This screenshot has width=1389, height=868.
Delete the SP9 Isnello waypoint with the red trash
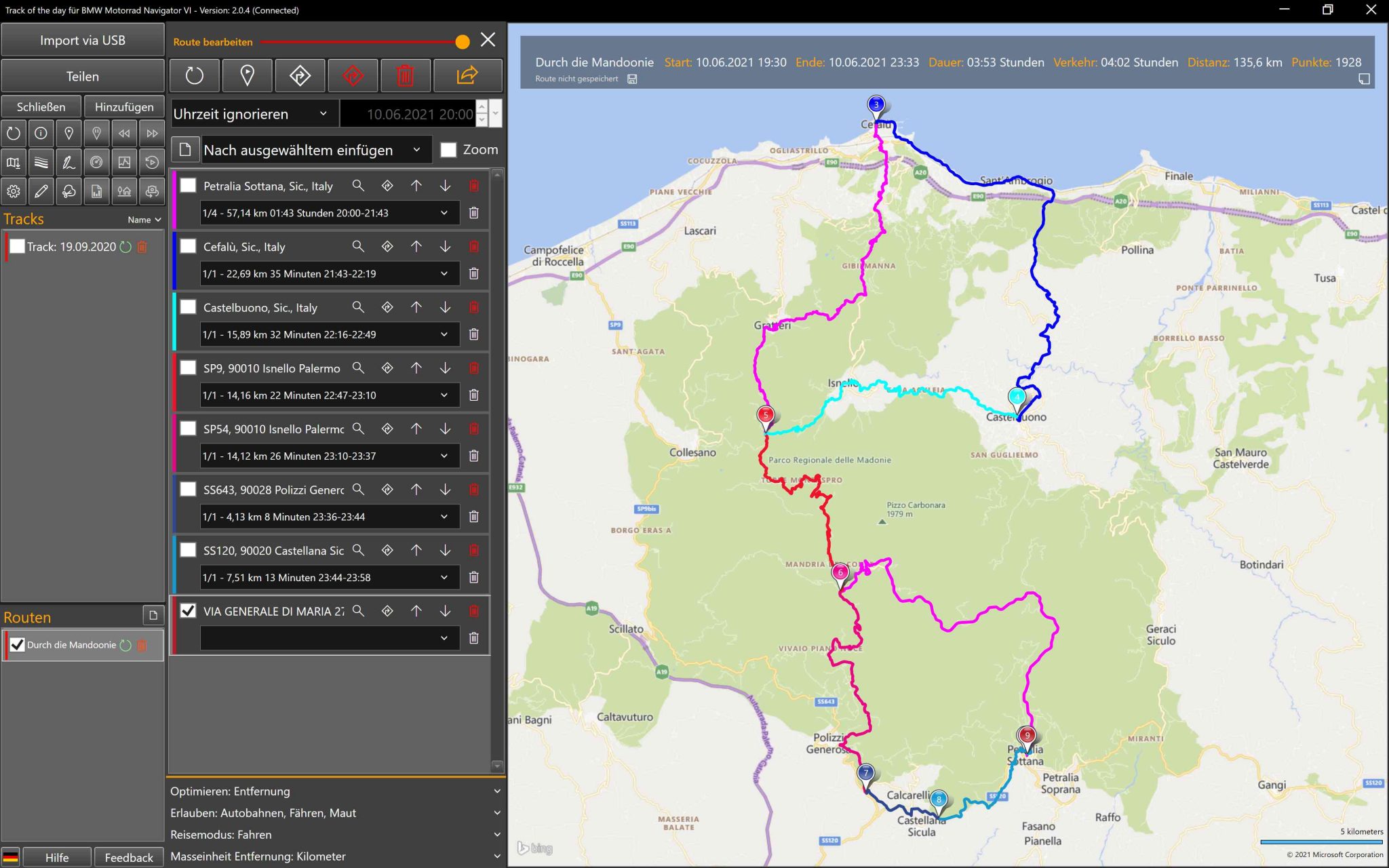(x=473, y=368)
